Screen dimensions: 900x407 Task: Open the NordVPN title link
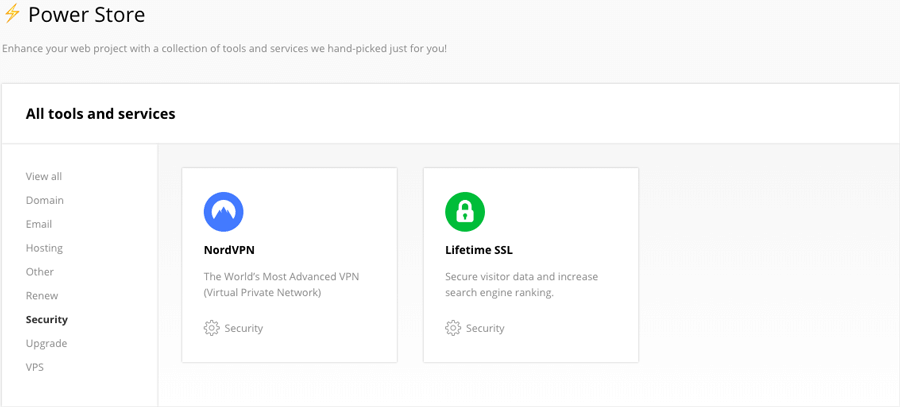[229, 250]
